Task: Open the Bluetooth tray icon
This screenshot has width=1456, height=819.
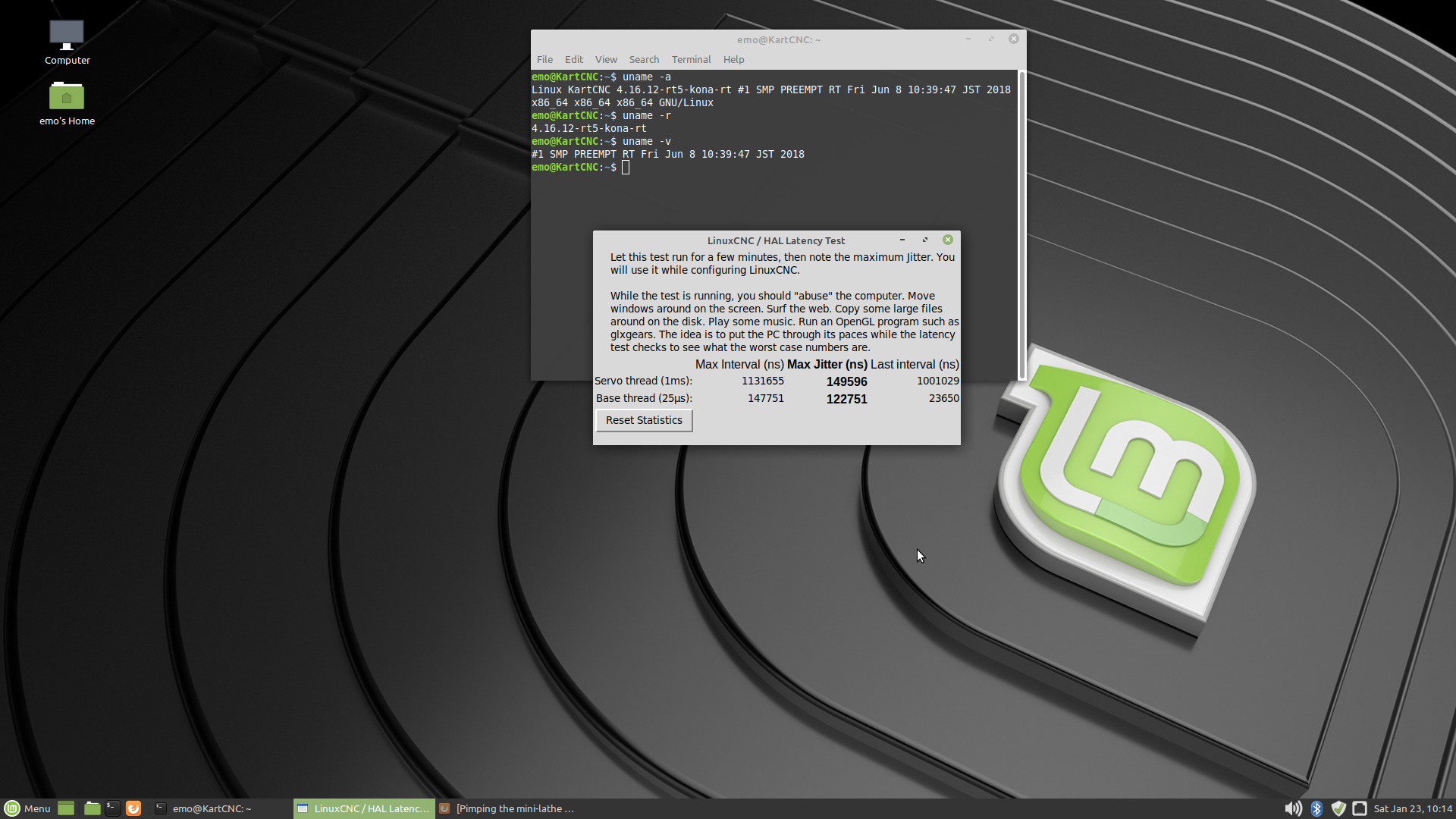Action: tap(1316, 808)
